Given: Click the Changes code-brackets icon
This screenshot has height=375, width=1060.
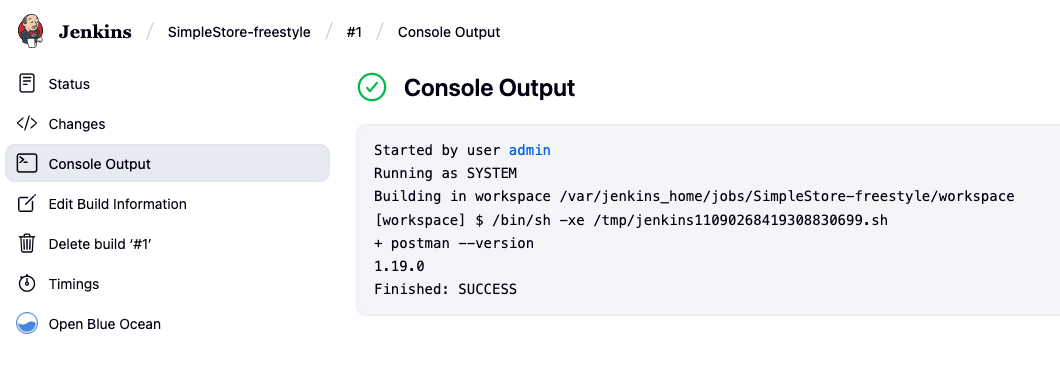Looking at the screenshot, I should tap(27, 124).
